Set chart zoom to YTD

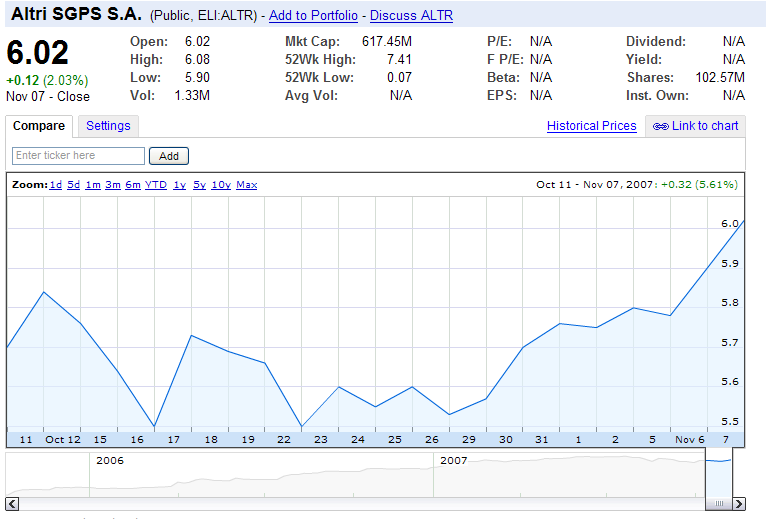coord(156,185)
